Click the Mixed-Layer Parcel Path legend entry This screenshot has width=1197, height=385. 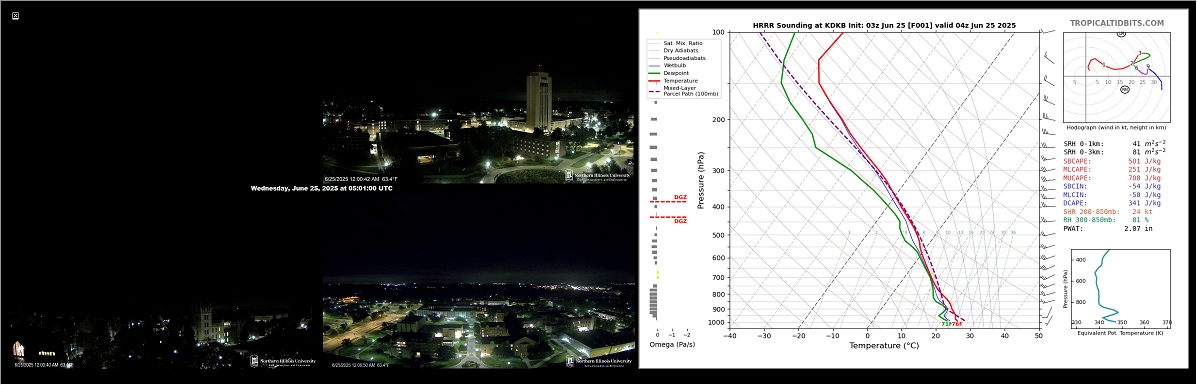coord(676,91)
